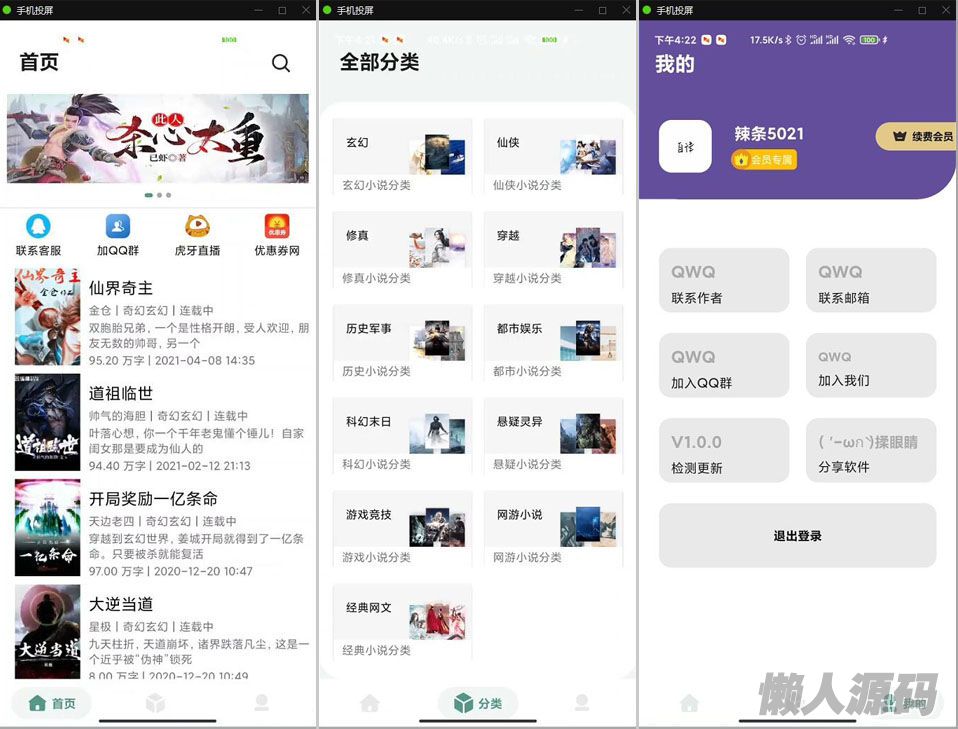Select the 首页 home tab in bottom bar
This screenshot has height=729, width=958.
tap(52, 703)
